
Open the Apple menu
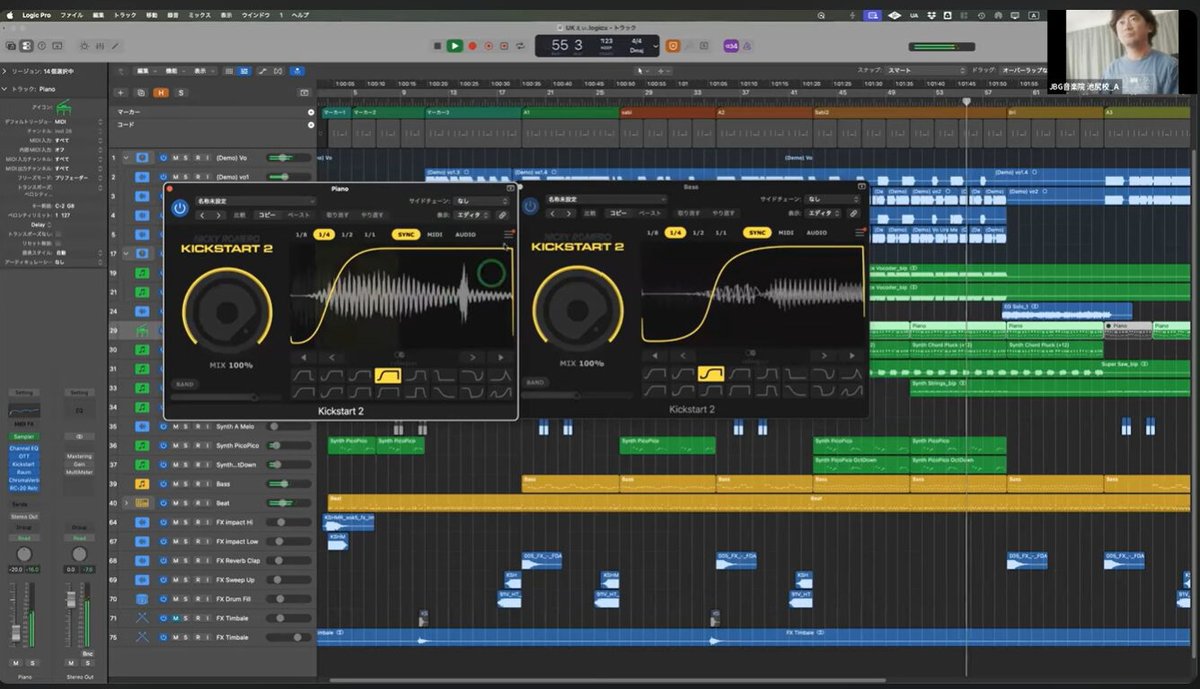coord(10,16)
